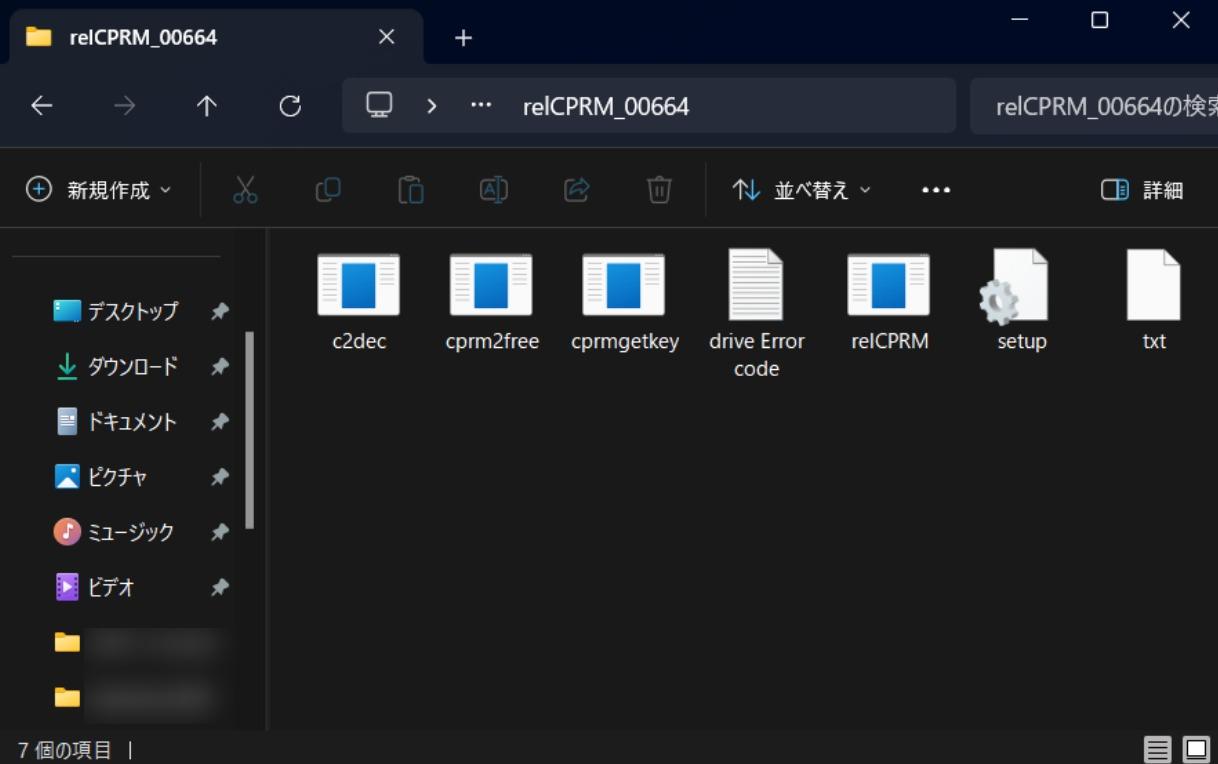The width and height of the screenshot is (1218, 764).
Task: Click the pin icon beside ドキュメント
Action: 220,422
